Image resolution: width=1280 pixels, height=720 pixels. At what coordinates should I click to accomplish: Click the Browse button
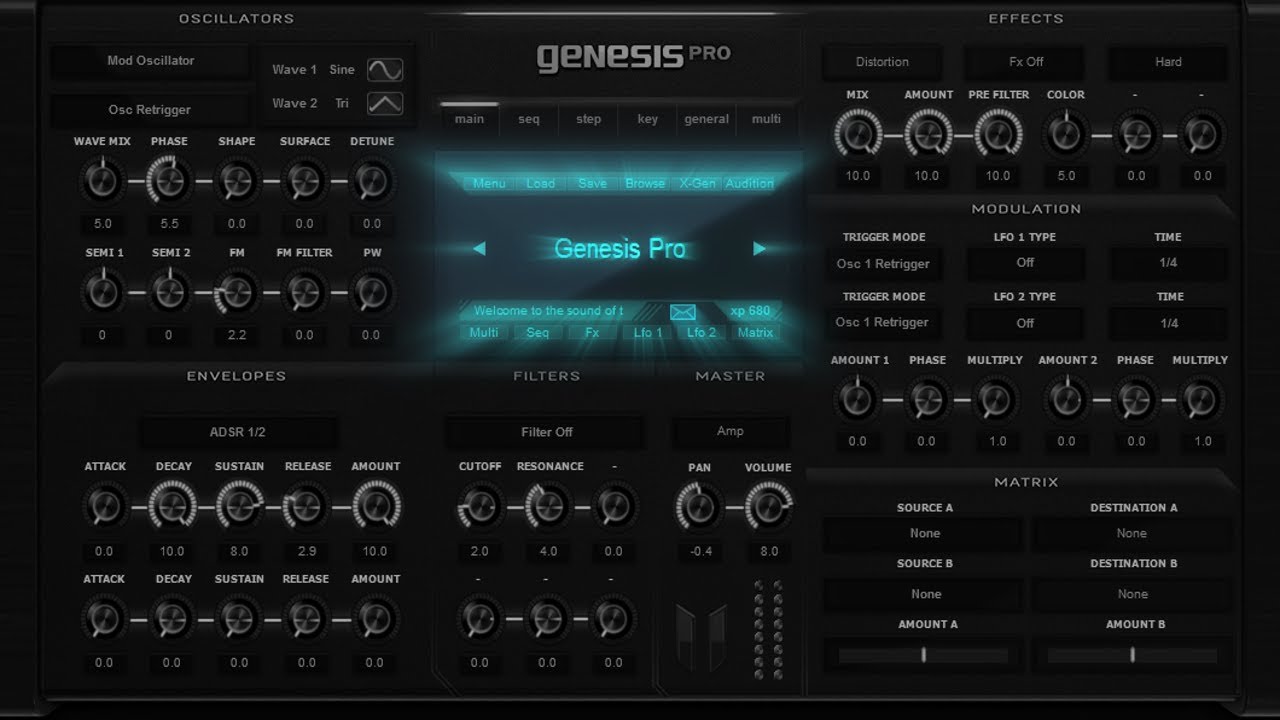[x=645, y=184]
